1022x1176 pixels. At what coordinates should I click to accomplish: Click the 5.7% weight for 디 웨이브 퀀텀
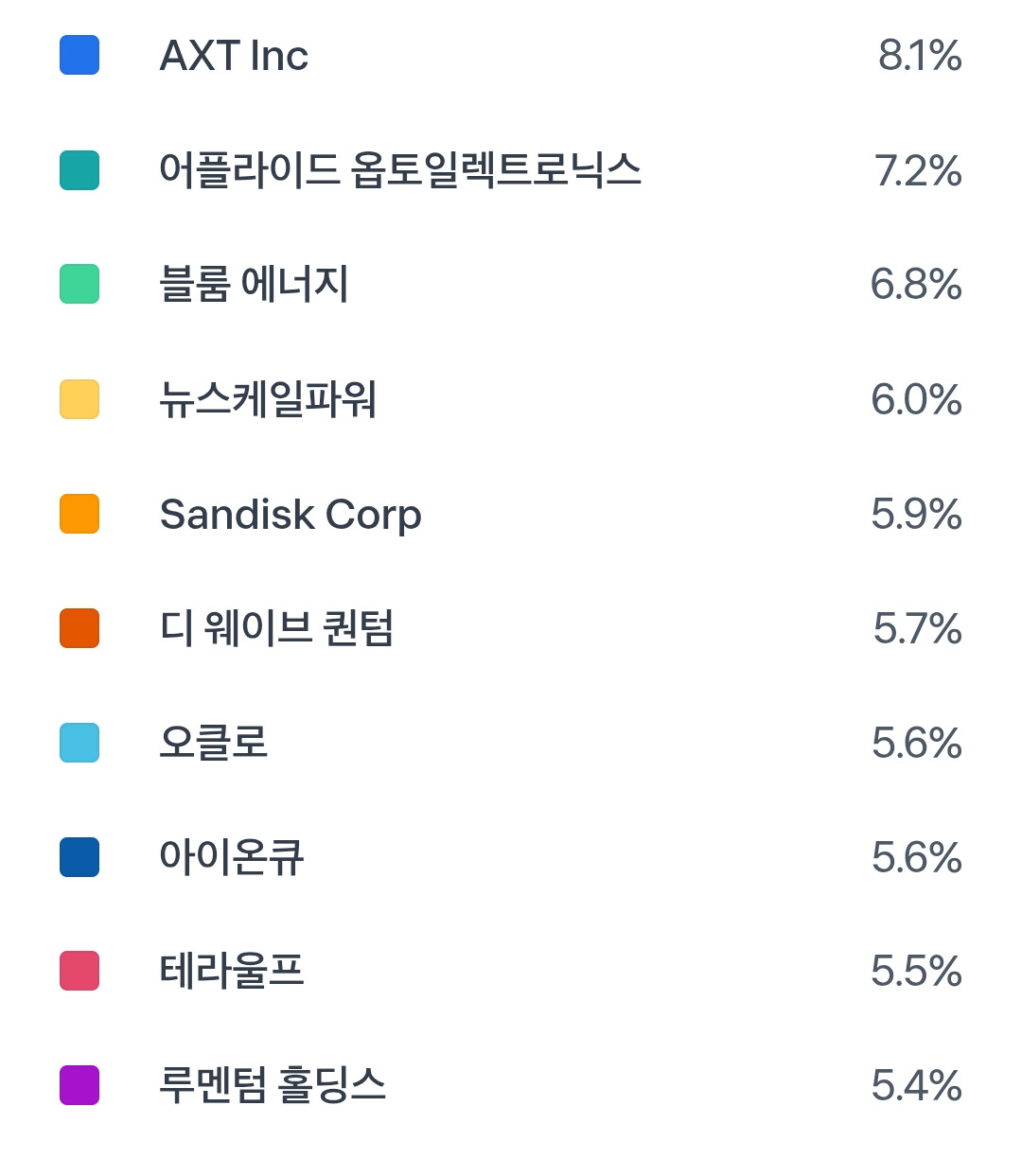[917, 628]
